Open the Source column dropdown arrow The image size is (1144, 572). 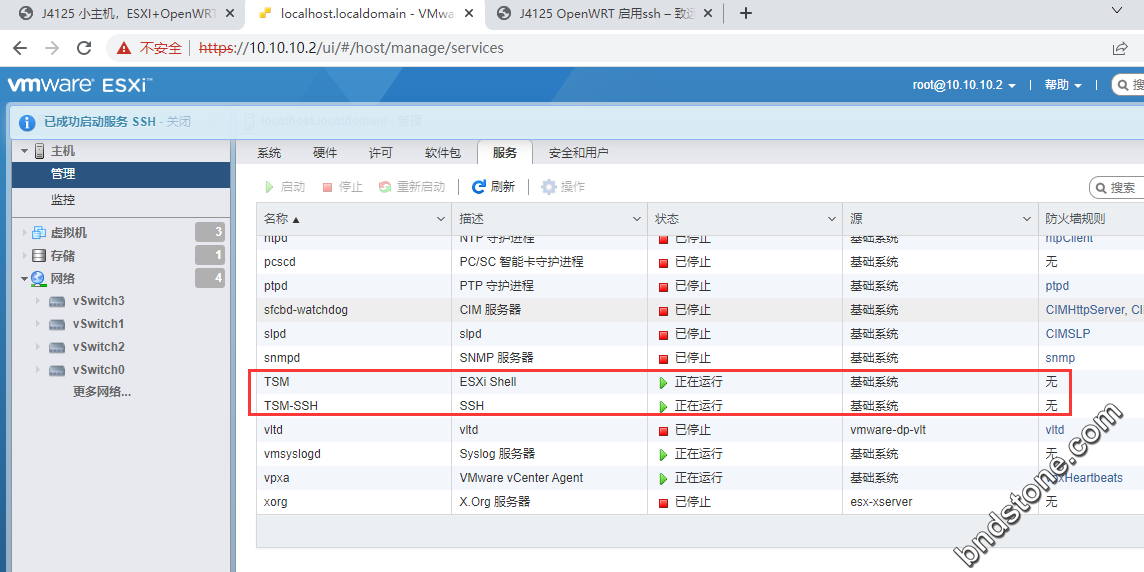point(1027,219)
